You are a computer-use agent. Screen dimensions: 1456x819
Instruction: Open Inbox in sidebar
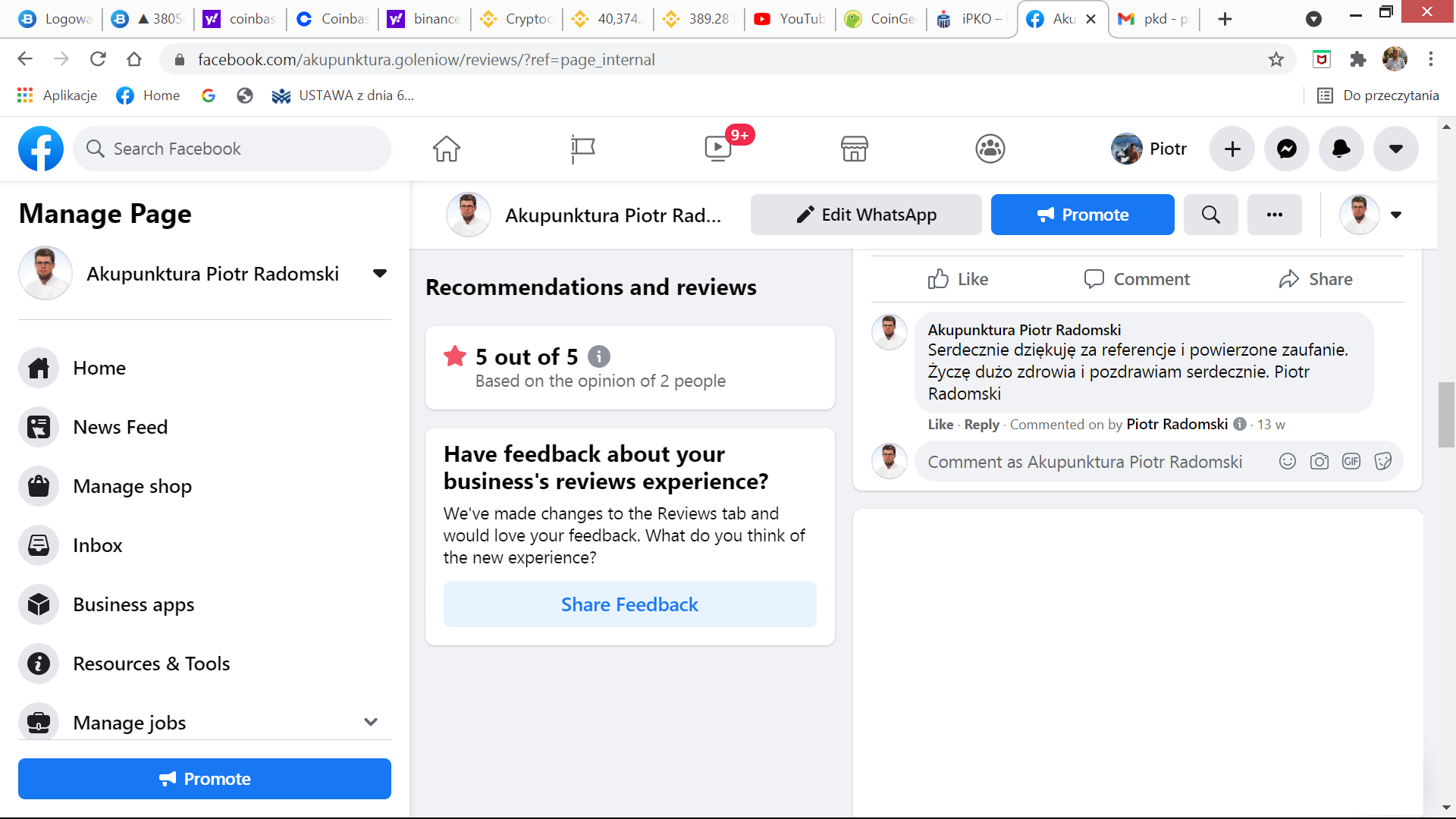205,545
